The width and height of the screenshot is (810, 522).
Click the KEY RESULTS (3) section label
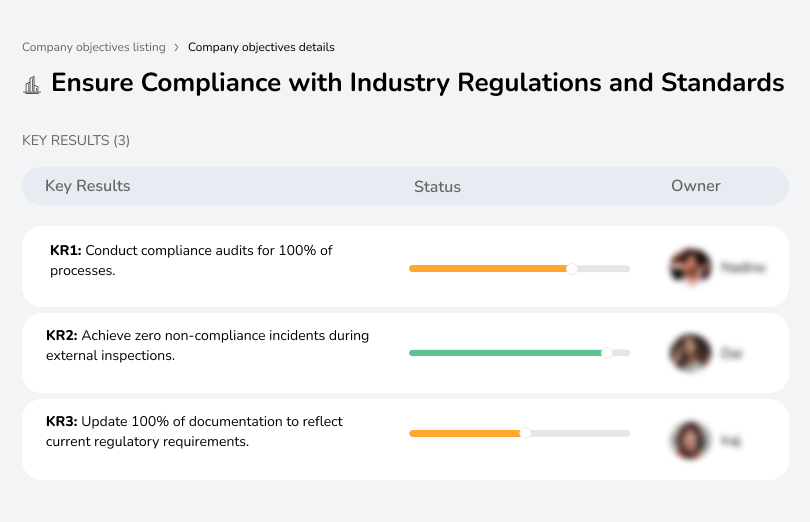[x=76, y=141]
